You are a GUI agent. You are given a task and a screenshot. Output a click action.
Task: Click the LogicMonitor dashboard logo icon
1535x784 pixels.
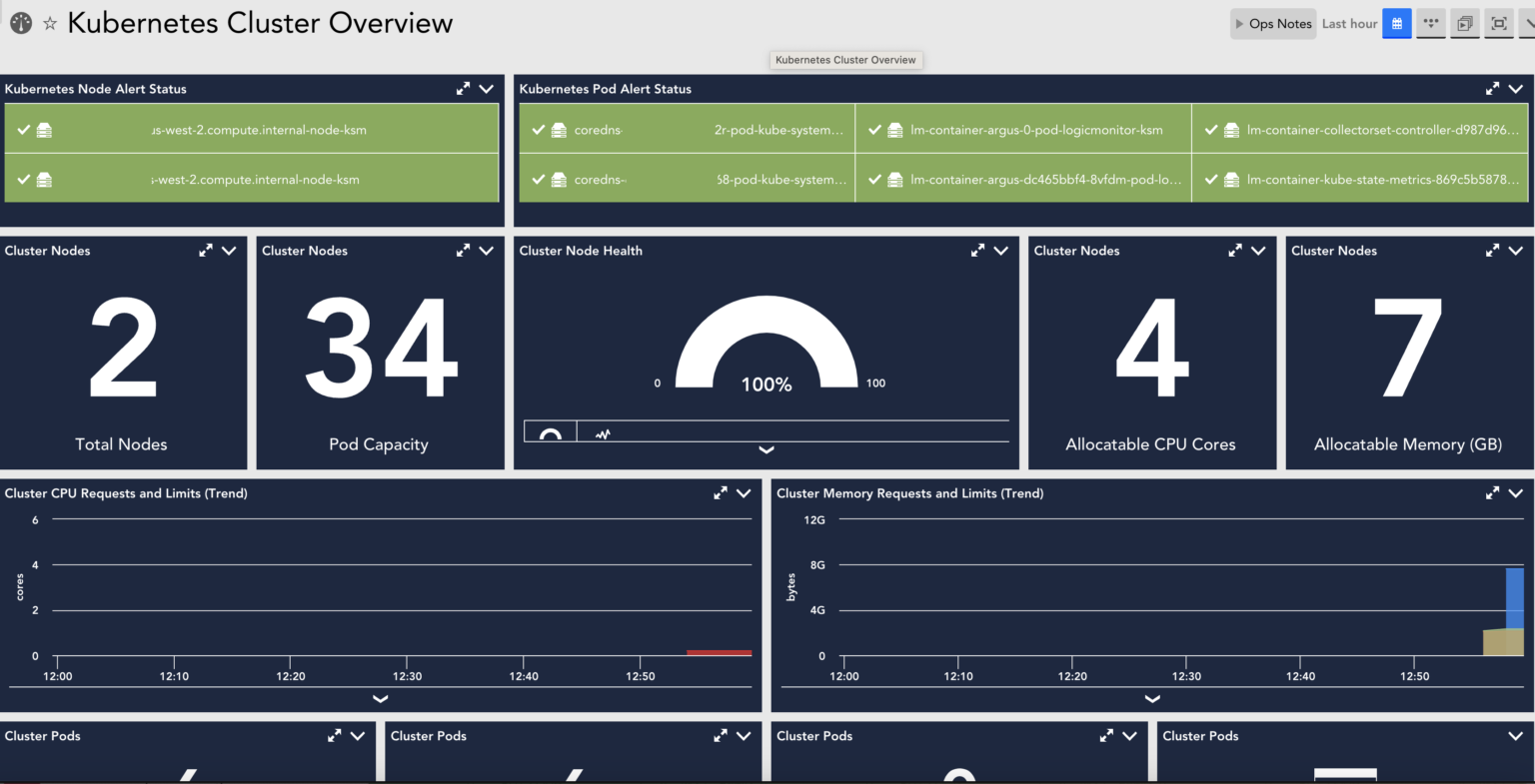click(20, 22)
